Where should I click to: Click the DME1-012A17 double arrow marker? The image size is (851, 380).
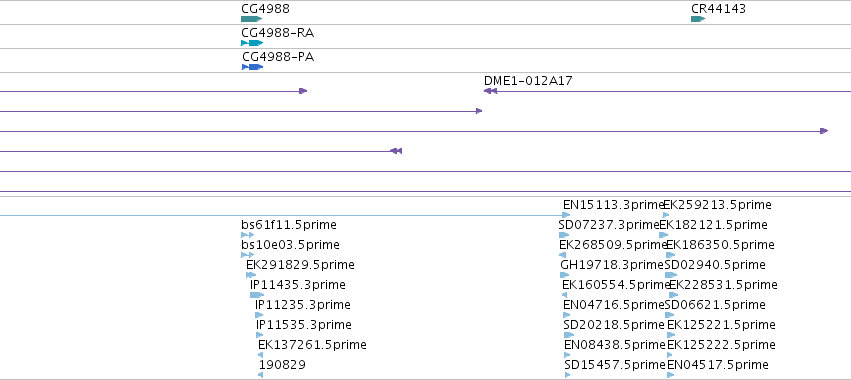pyautogui.click(x=490, y=91)
